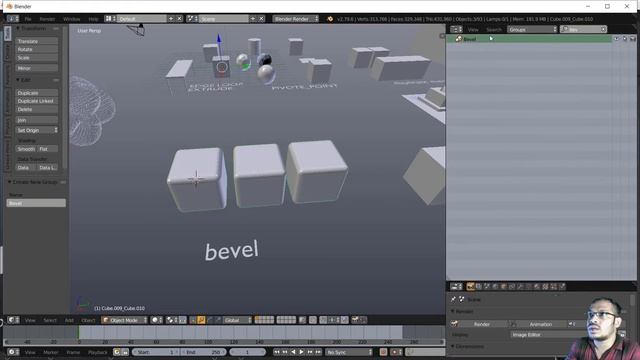
Task: Collapse the Create New Group operator panel
Action: [10, 182]
